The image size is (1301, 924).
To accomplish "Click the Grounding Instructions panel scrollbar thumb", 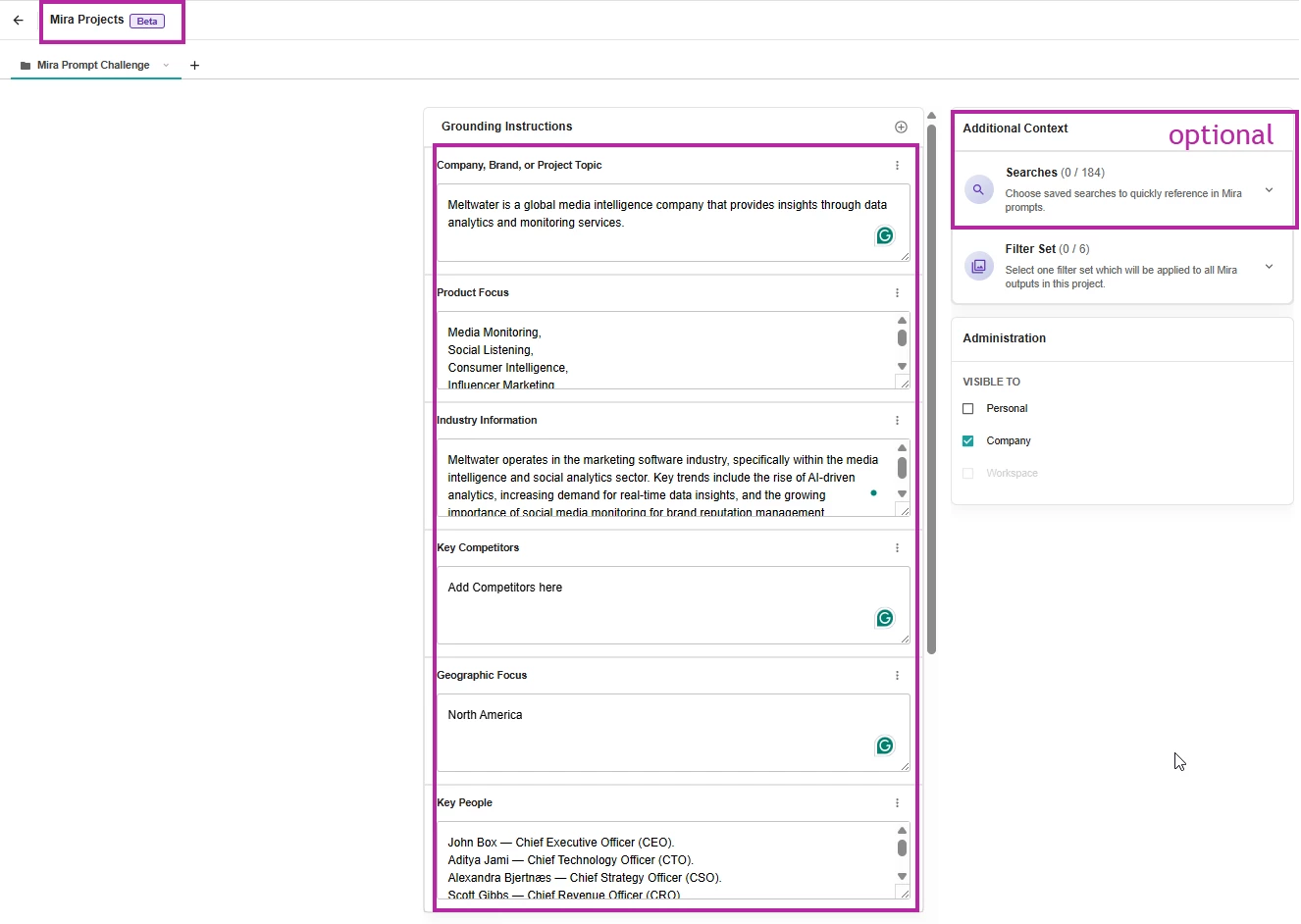I will [x=931, y=389].
